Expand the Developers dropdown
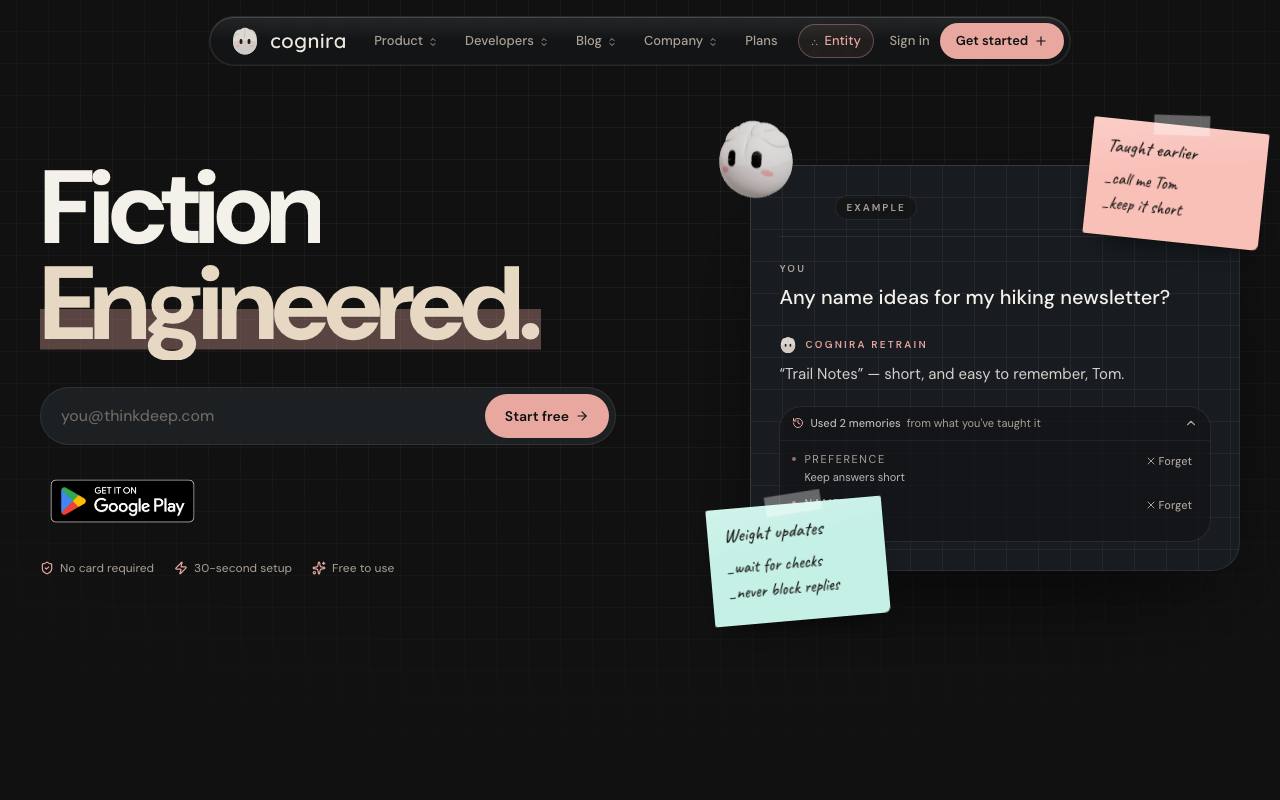The height and width of the screenshot is (800, 1280). click(506, 41)
